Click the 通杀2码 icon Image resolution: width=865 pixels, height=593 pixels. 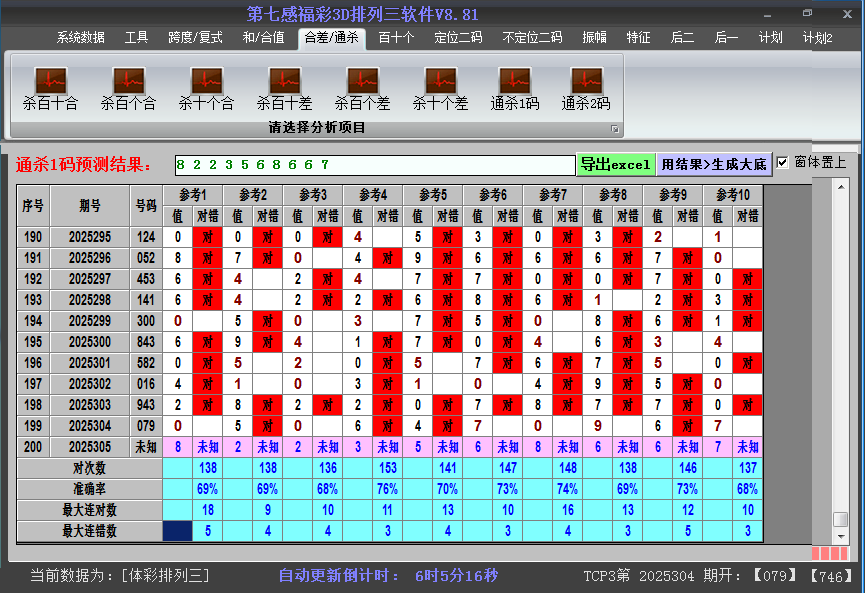585,80
